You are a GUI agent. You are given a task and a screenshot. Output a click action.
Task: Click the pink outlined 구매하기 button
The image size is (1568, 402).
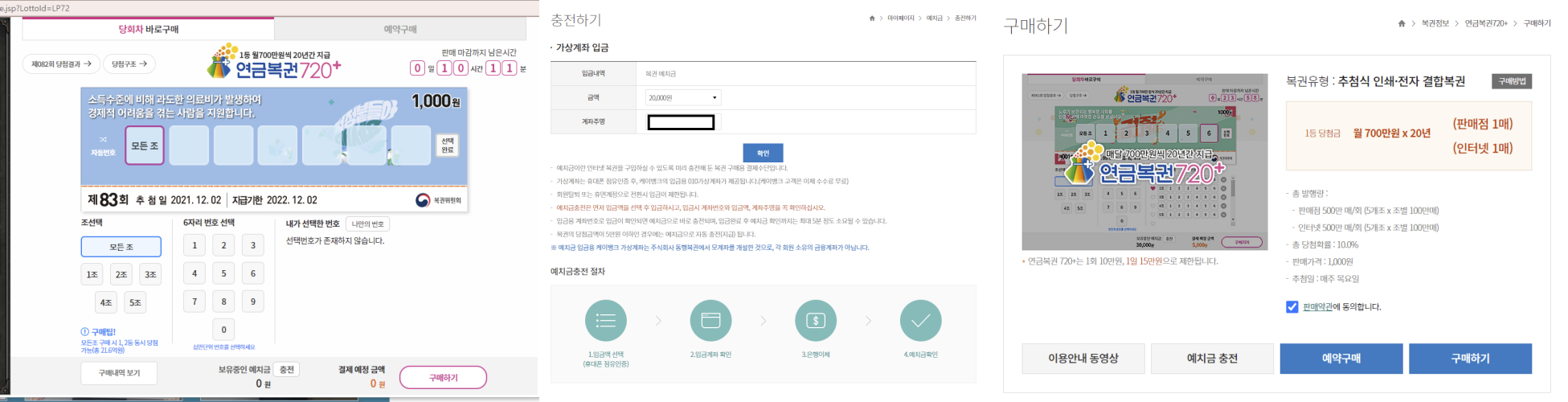pyautogui.click(x=443, y=377)
